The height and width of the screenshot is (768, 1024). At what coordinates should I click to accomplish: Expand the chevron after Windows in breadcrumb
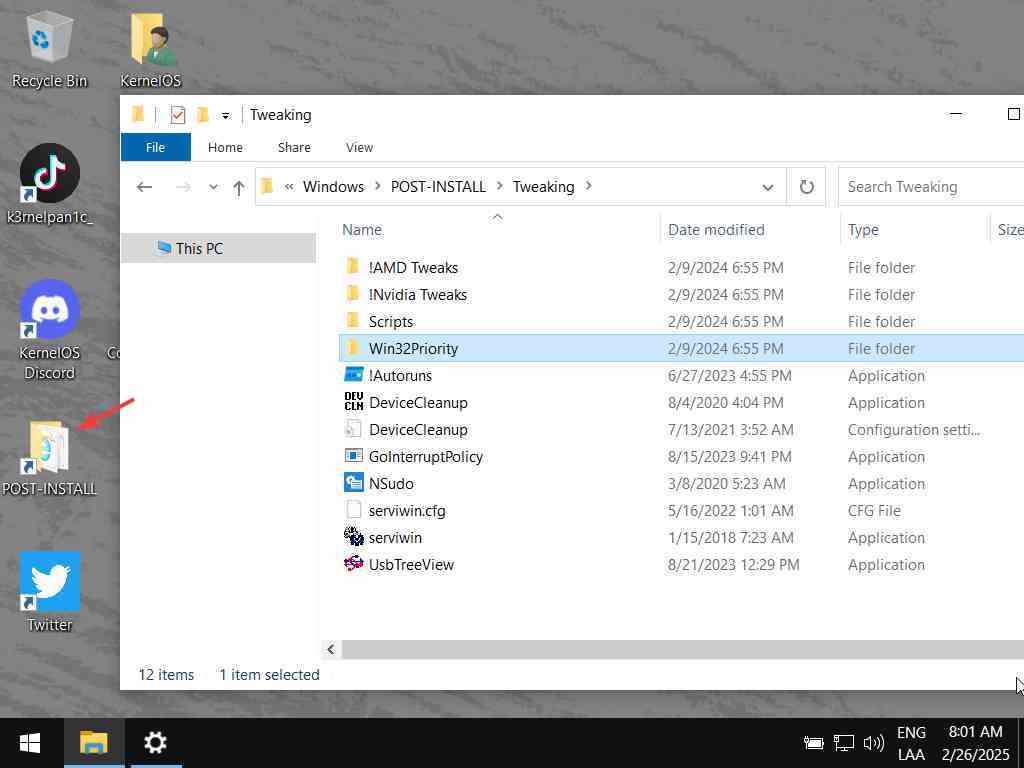(377, 186)
